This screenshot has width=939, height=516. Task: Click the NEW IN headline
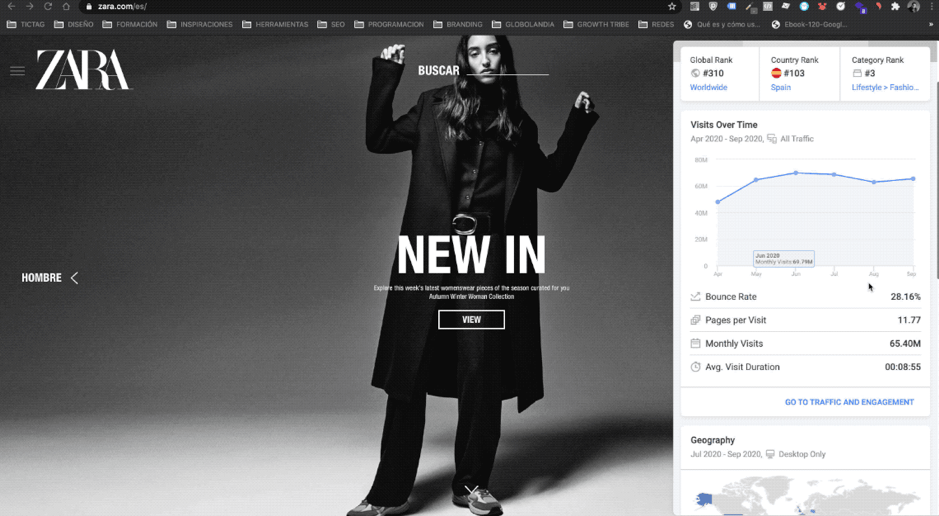(471, 254)
